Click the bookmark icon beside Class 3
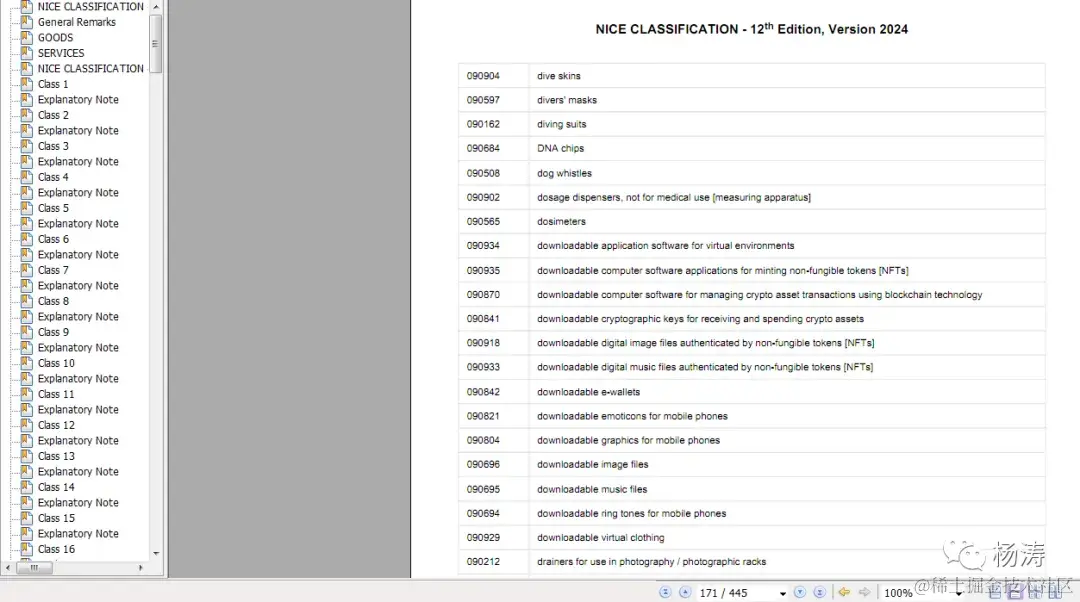Image resolution: width=1080 pixels, height=602 pixels. click(27, 146)
